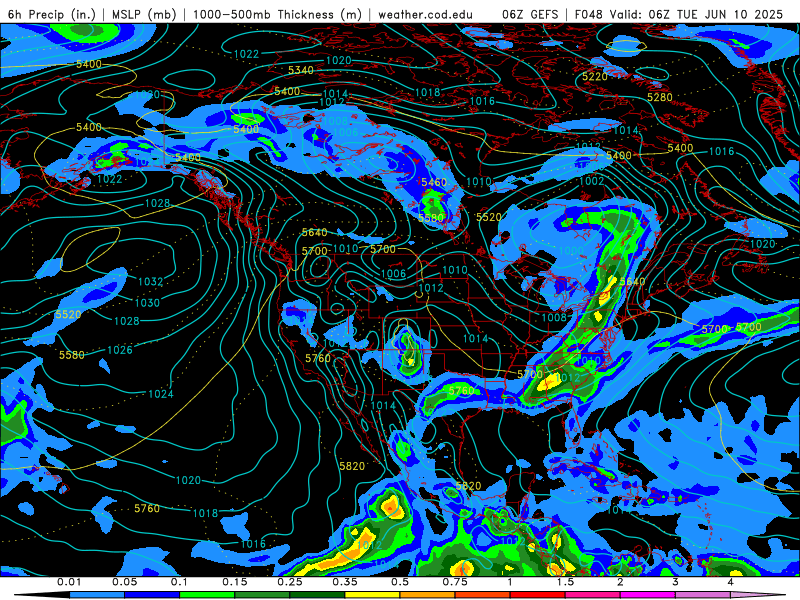Click the legend value 0.25
Image resolution: width=800 pixels, height=600 pixels.
pyautogui.click(x=290, y=582)
